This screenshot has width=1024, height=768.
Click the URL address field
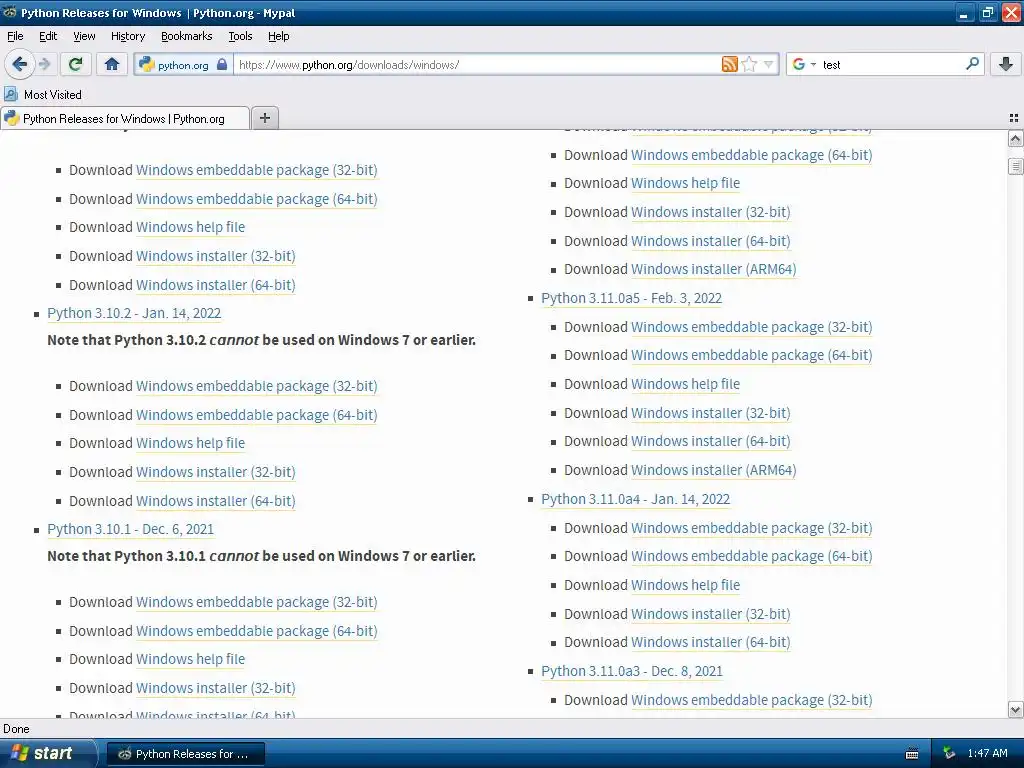coord(479,65)
